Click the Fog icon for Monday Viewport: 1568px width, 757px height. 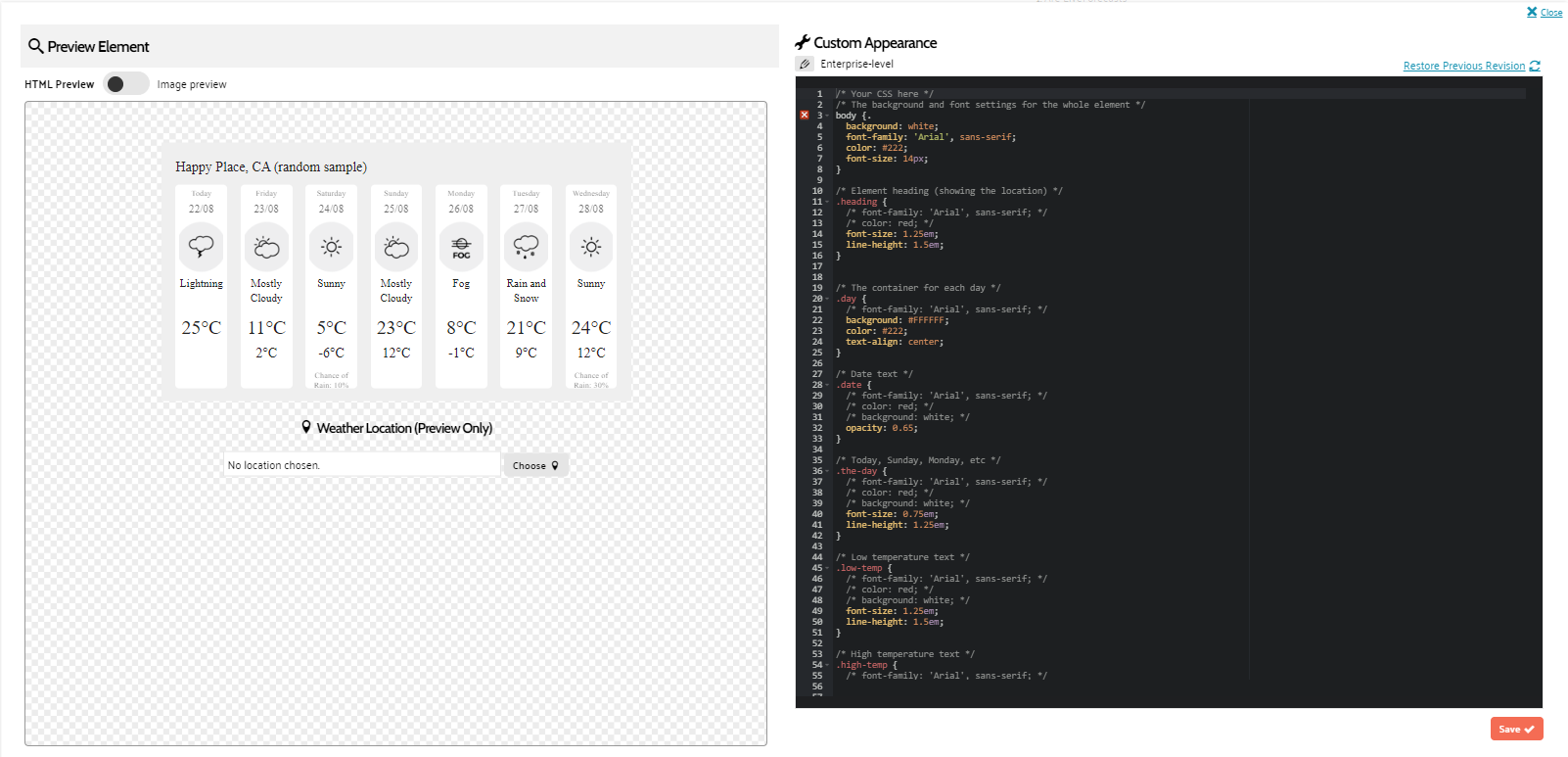[461, 247]
